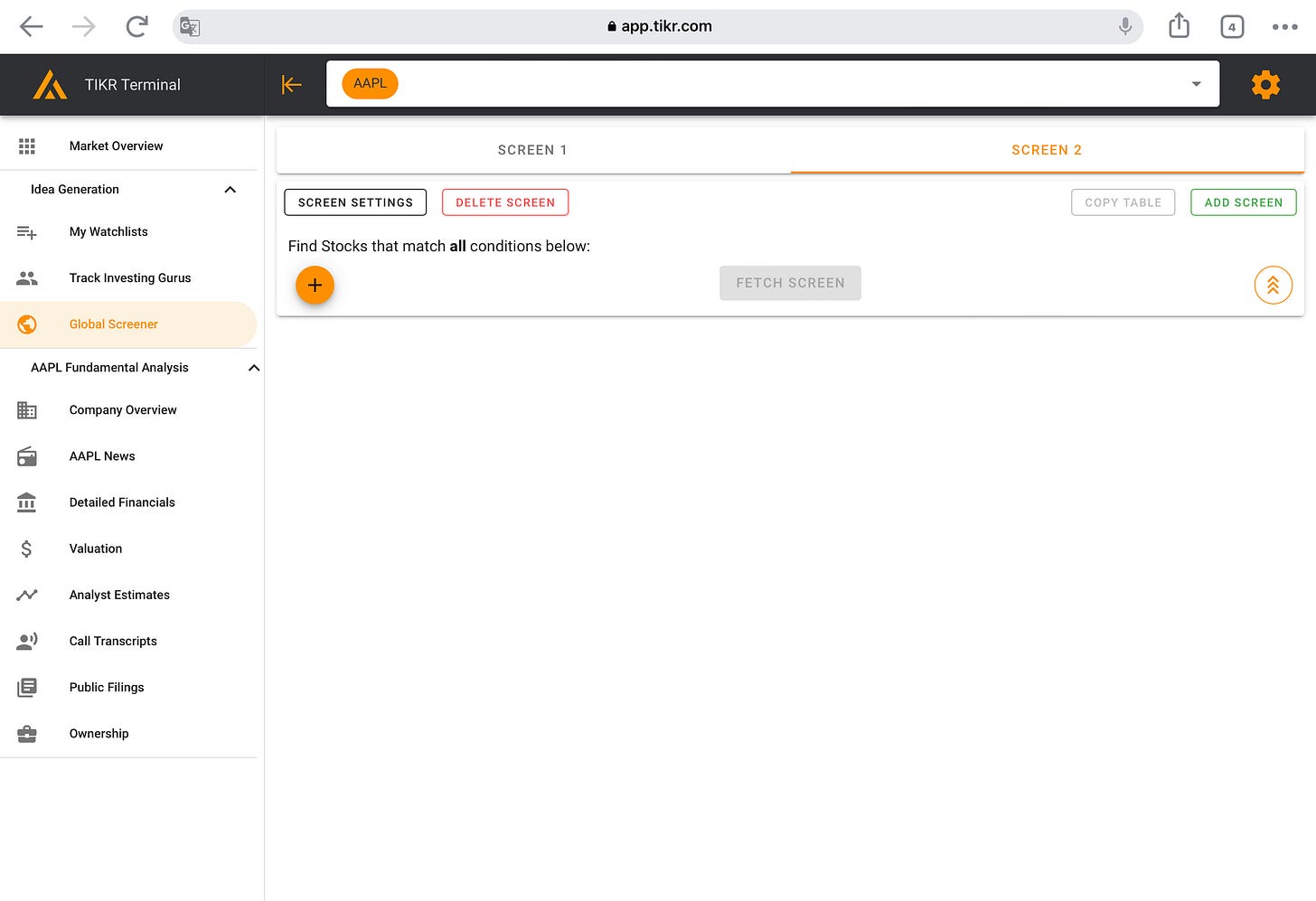Open Analyst Estimates text in sidebar
This screenshot has height=901, width=1316.
[119, 595]
